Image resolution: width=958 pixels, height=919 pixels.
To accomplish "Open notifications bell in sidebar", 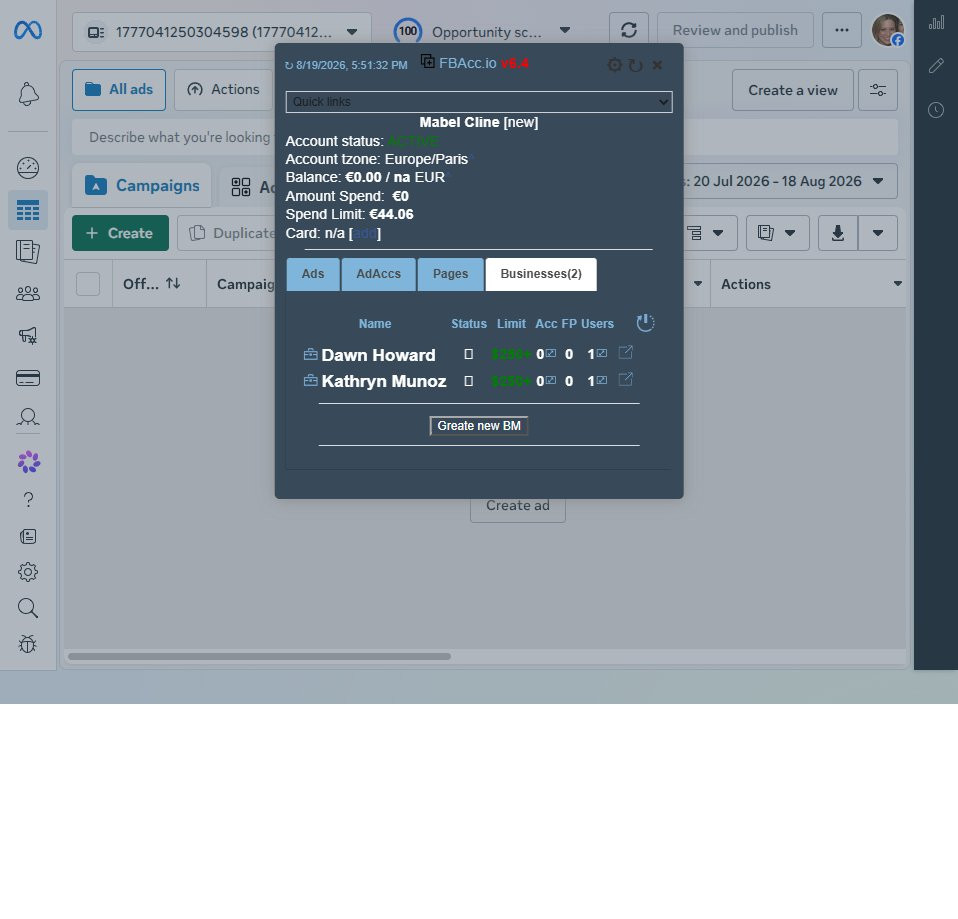I will (28, 94).
